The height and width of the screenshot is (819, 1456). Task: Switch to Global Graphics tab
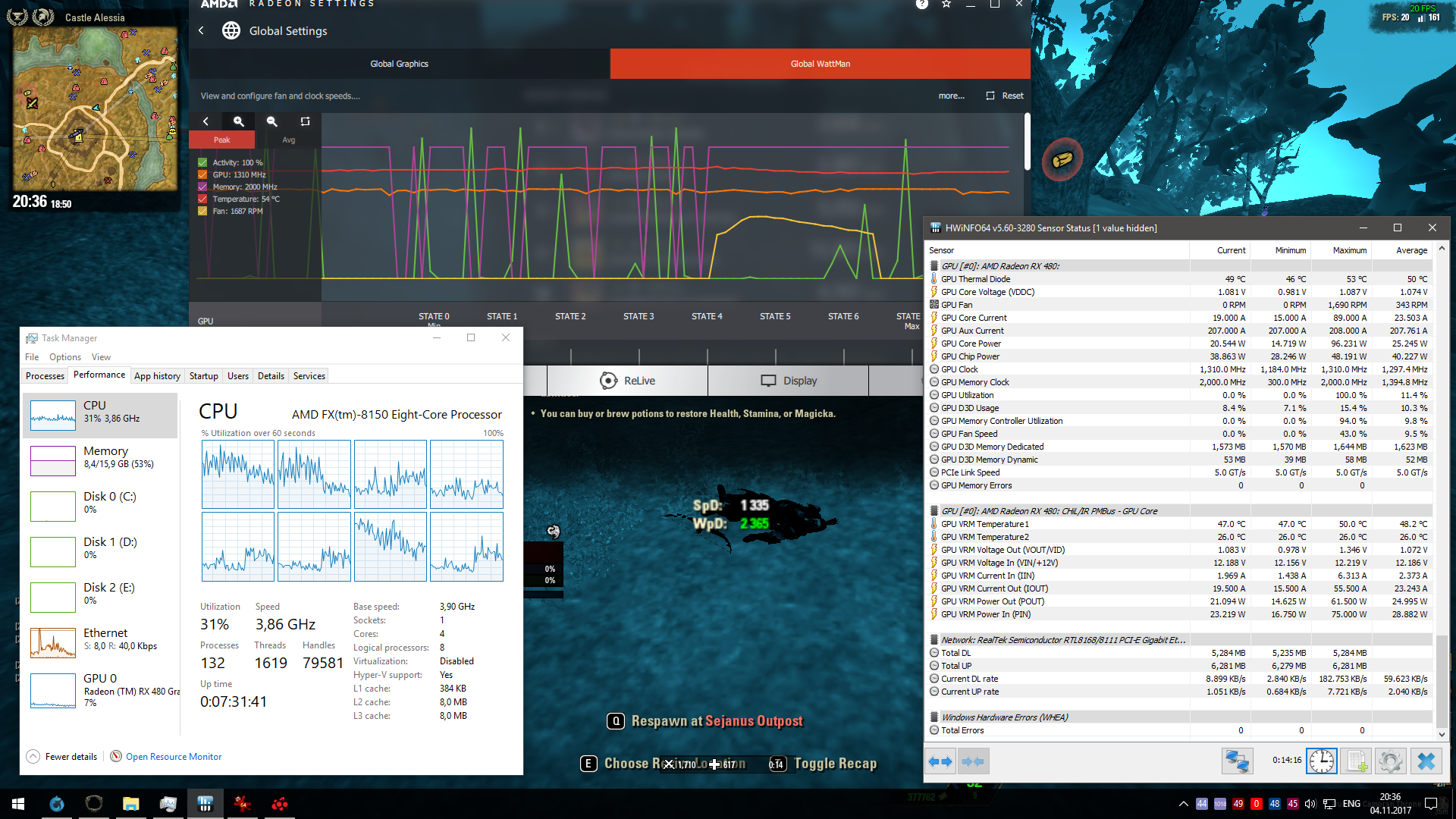tap(399, 64)
